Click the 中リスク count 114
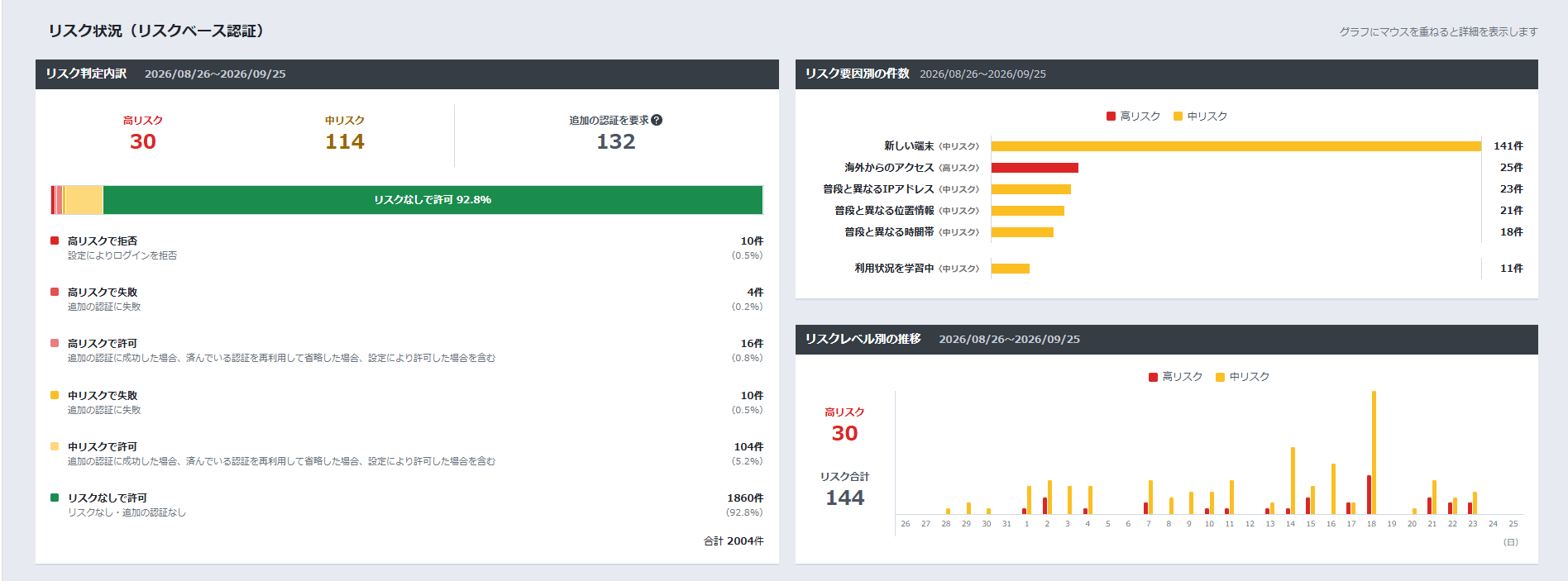 [345, 141]
